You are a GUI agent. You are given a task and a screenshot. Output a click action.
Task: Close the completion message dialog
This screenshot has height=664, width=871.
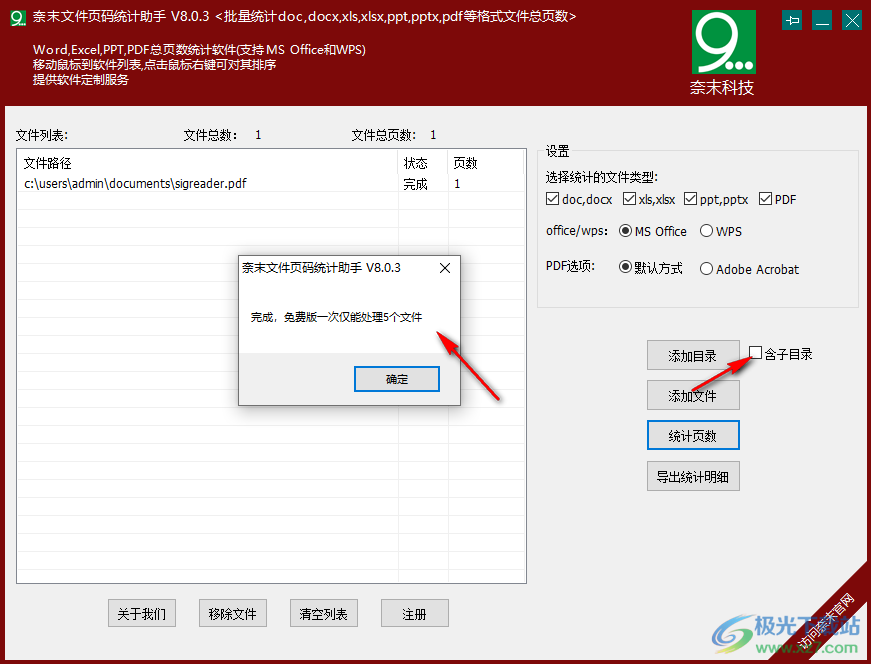444,268
